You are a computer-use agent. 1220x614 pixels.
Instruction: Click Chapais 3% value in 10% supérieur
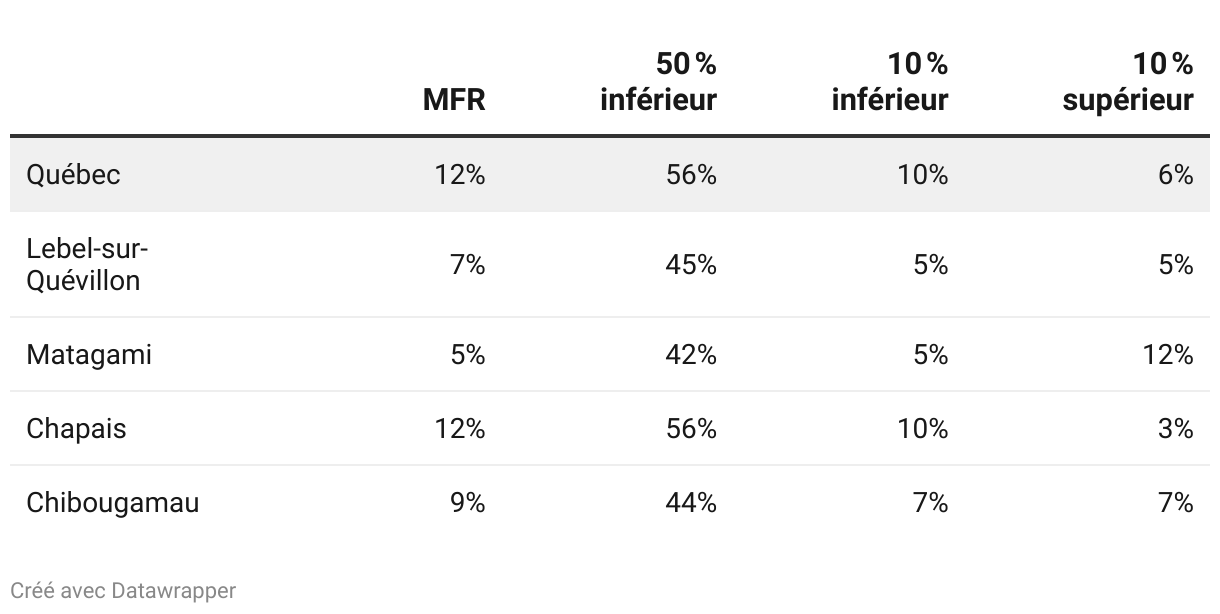pos(1176,429)
